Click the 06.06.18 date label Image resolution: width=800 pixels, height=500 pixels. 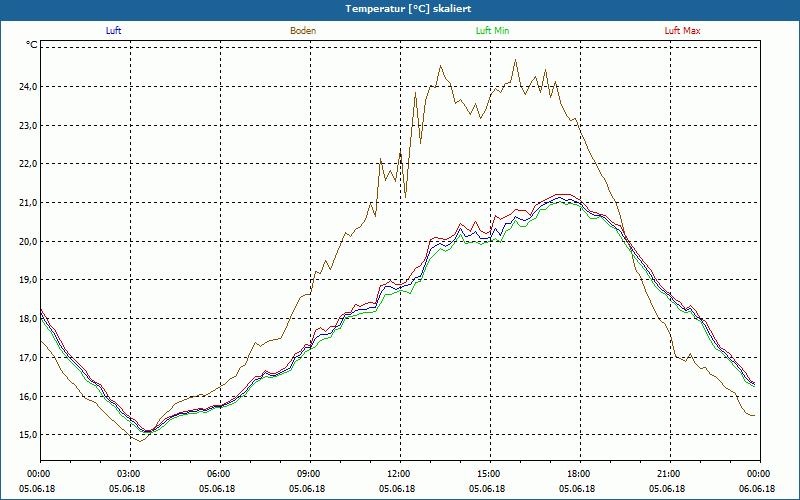coord(757,489)
